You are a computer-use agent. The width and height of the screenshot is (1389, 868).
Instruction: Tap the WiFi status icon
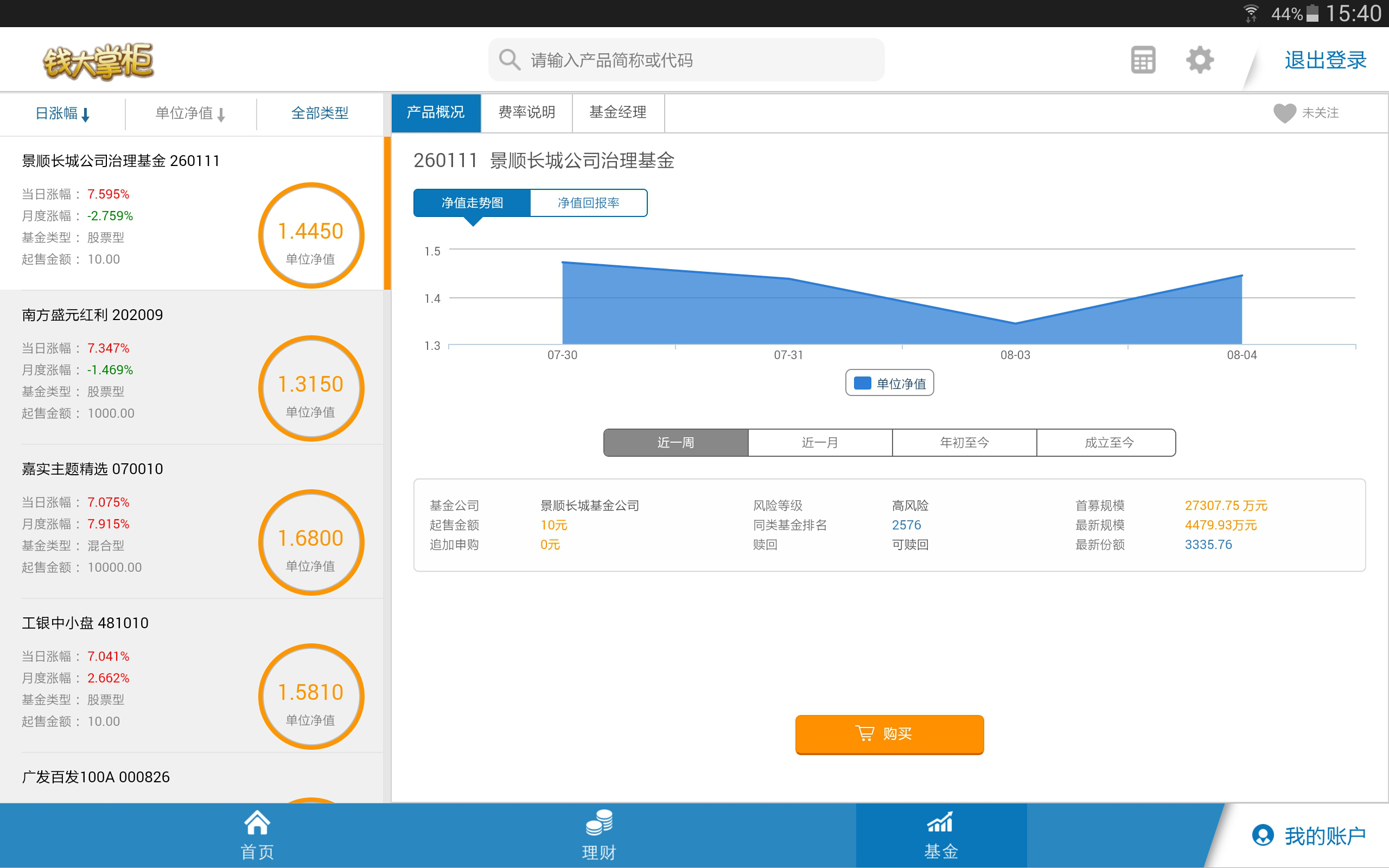tap(1251, 13)
